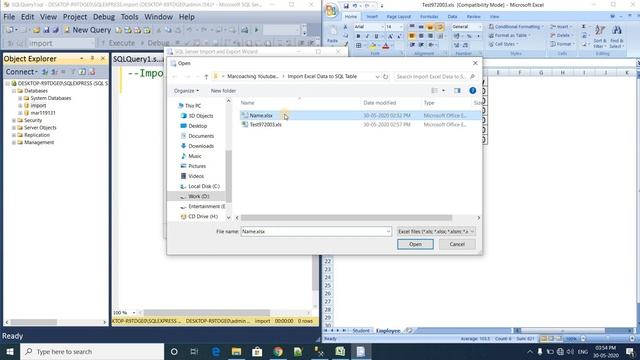The image size is (640, 360).
Task: Open the address bar previous locations dropdown
Action: (x=377, y=76)
